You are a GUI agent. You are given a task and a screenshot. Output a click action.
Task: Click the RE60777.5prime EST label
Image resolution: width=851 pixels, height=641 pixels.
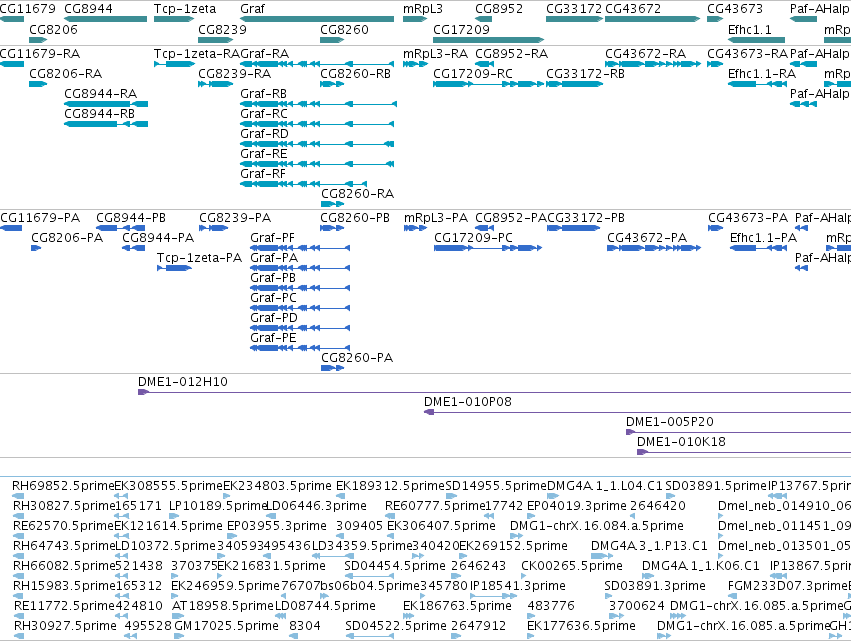pyautogui.click(x=435, y=506)
